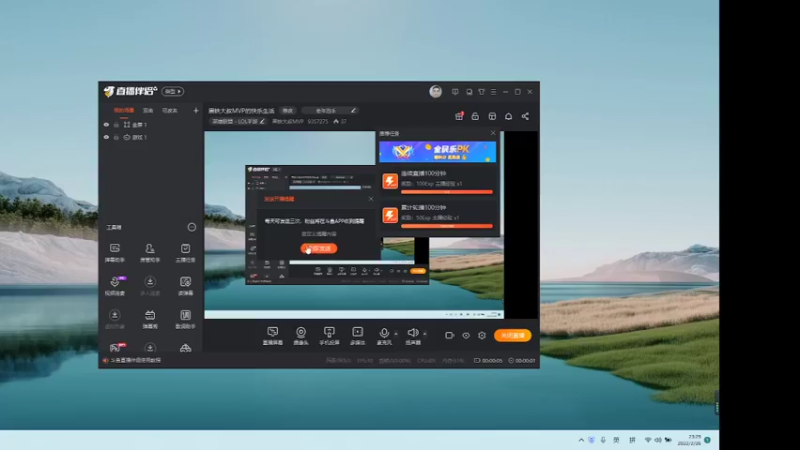The height and width of the screenshot is (450, 800).
Task: Click the pill button beside the 直播伴侣 logo
Action: pyautogui.click(x=173, y=91)
